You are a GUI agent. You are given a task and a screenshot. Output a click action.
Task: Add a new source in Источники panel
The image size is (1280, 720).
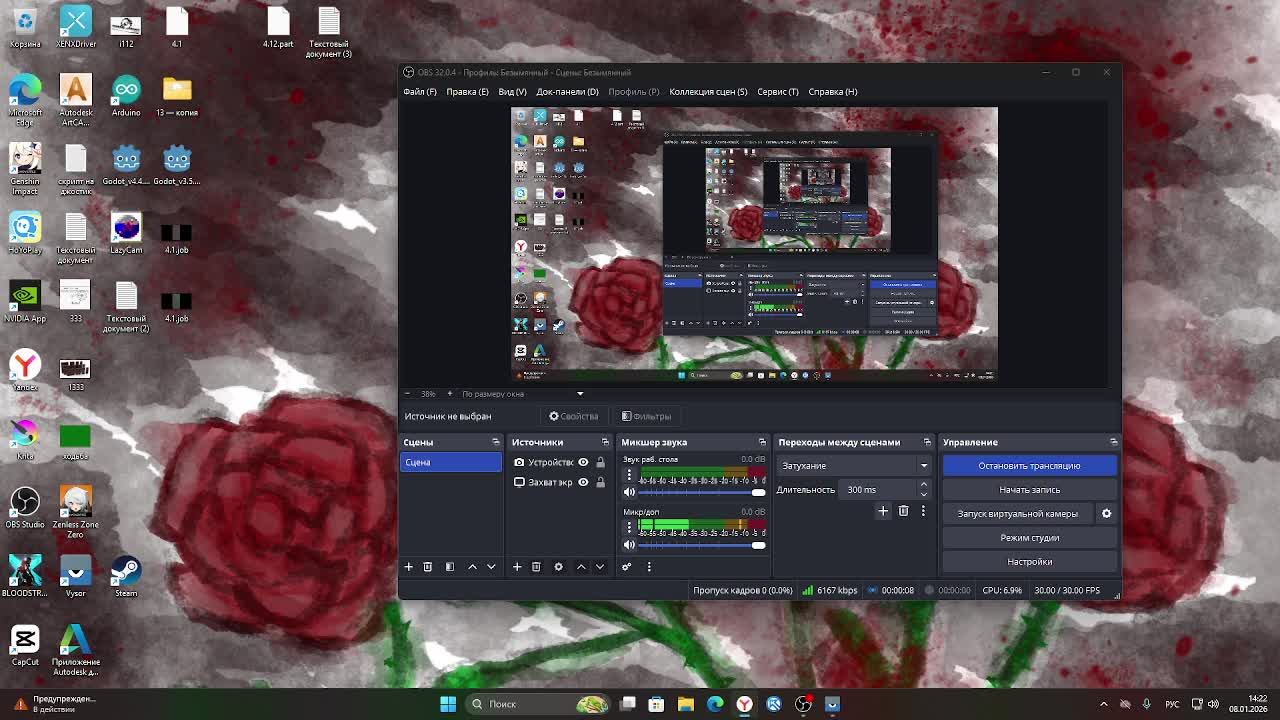tap(517, 567)
